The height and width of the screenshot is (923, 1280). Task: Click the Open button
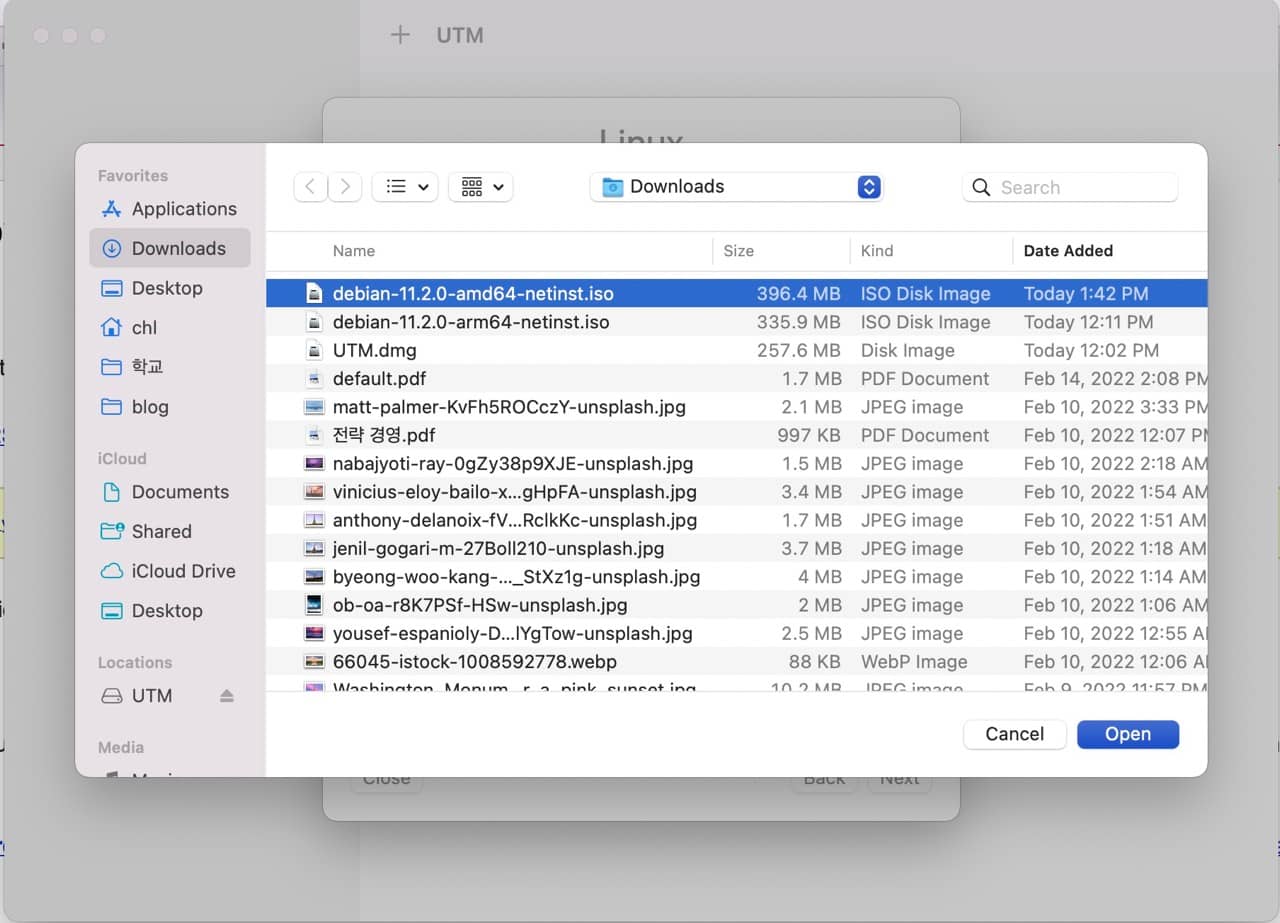pyautogui.click(x=1128, y=734)
